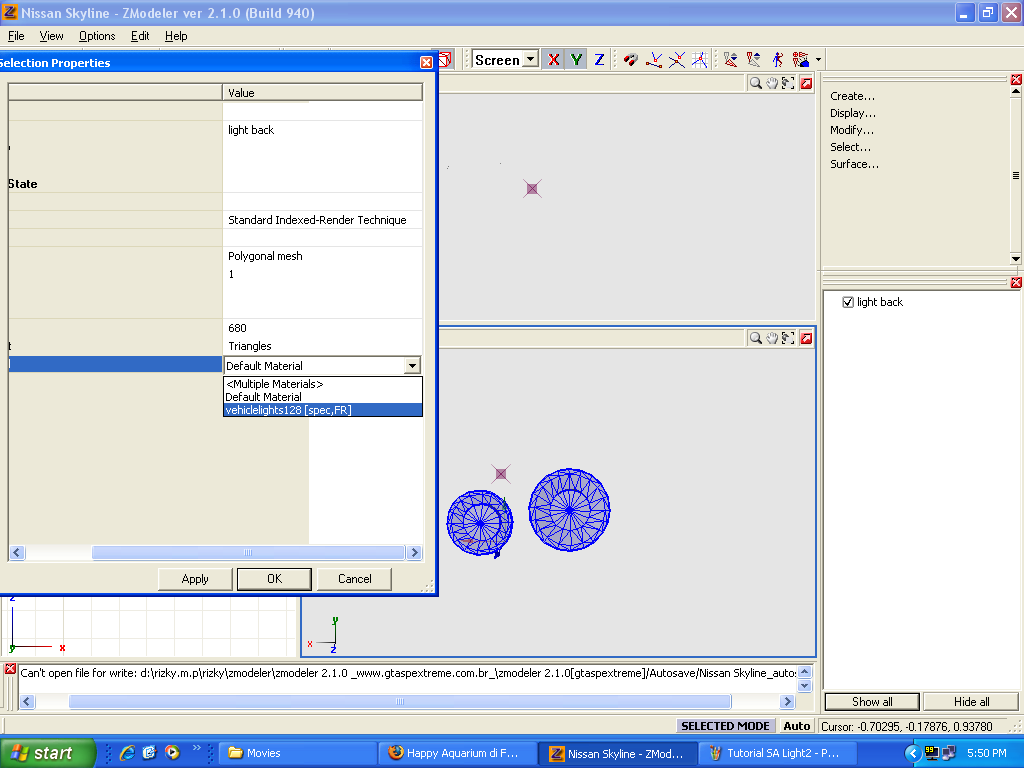Click the Value column header

323,93
